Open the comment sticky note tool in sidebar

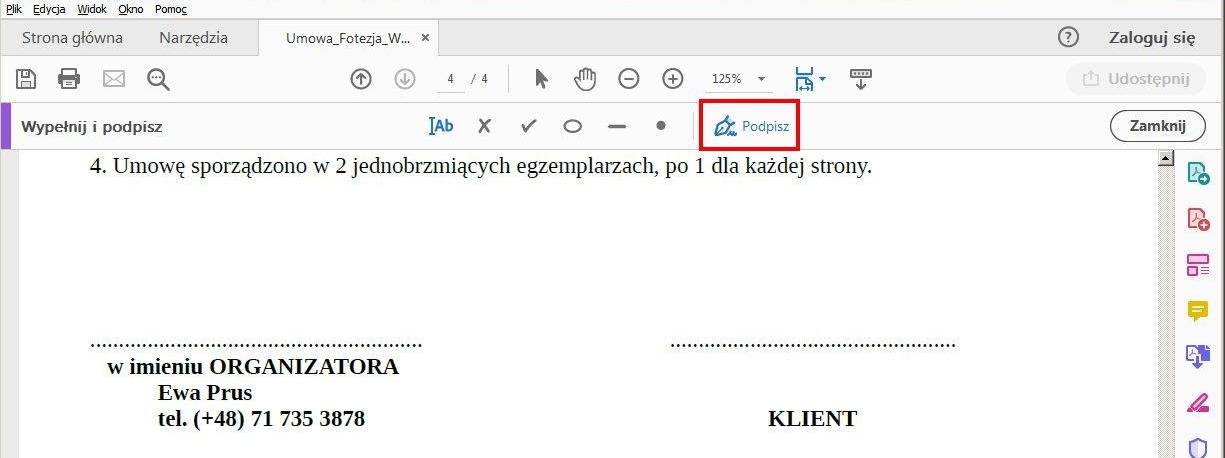[1197, 311]
